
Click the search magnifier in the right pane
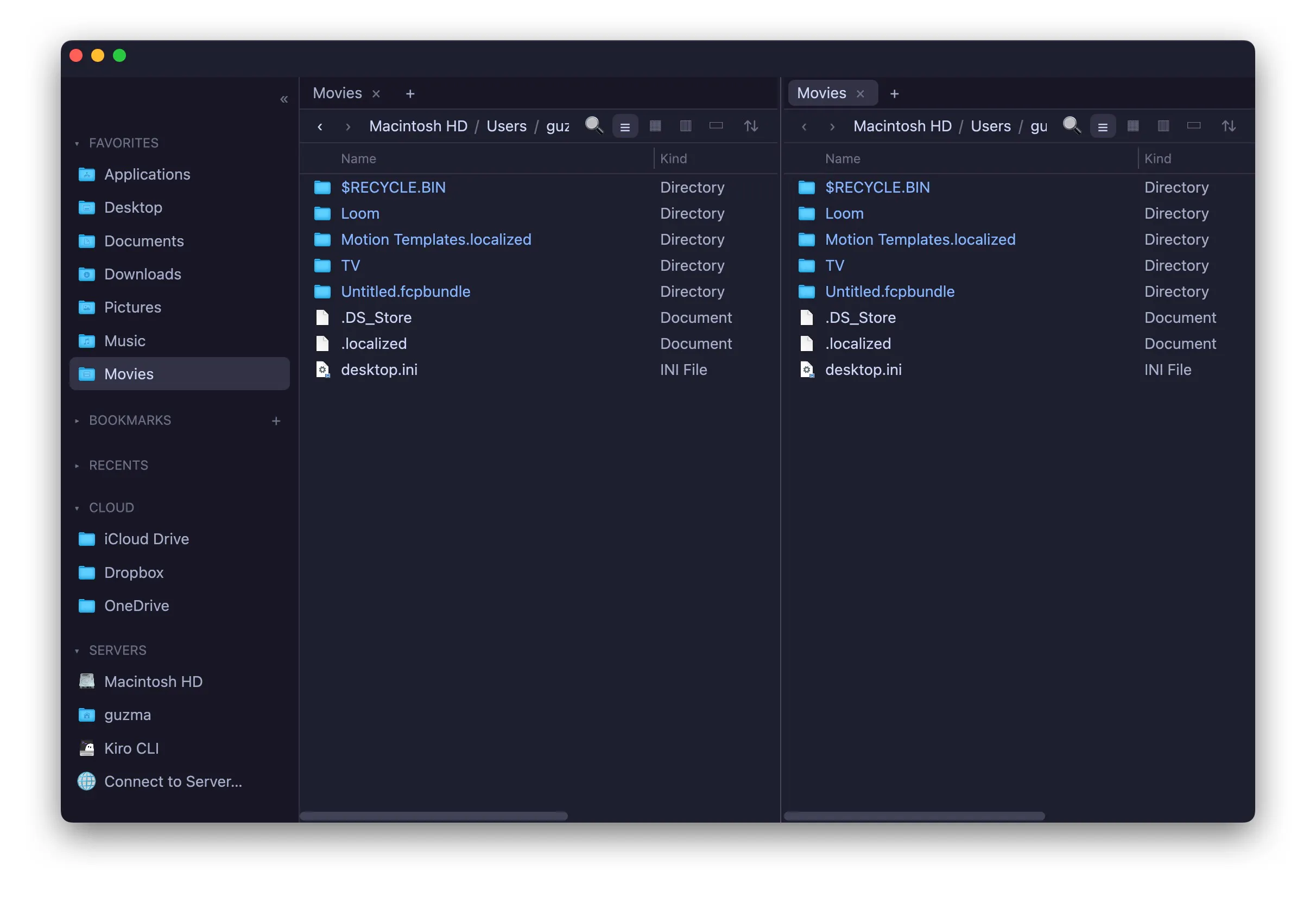click(x=1071, y=125)
